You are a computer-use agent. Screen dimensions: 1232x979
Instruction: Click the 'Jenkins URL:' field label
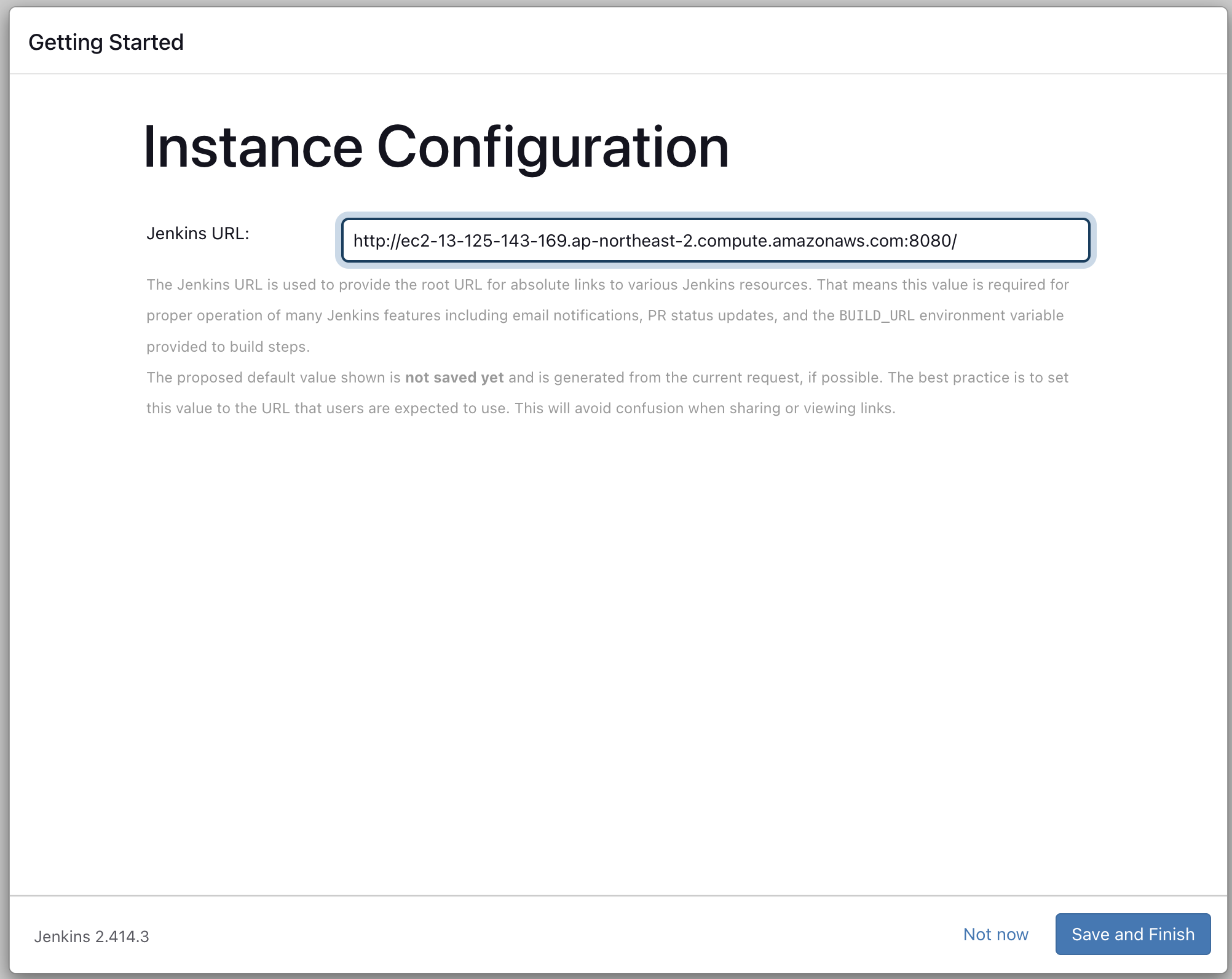pyautogui.click(x=197, y=234)
